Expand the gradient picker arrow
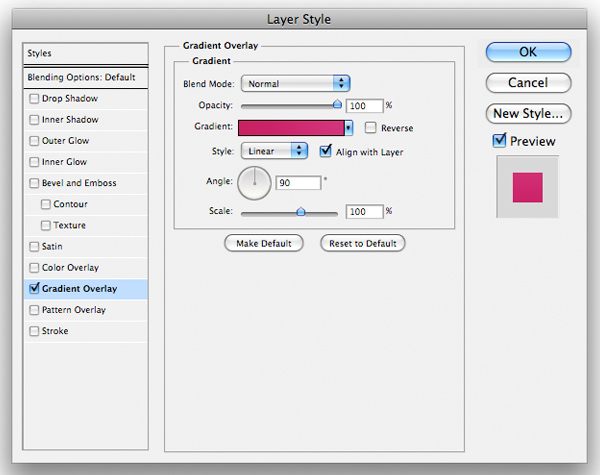 pos(348,128)
